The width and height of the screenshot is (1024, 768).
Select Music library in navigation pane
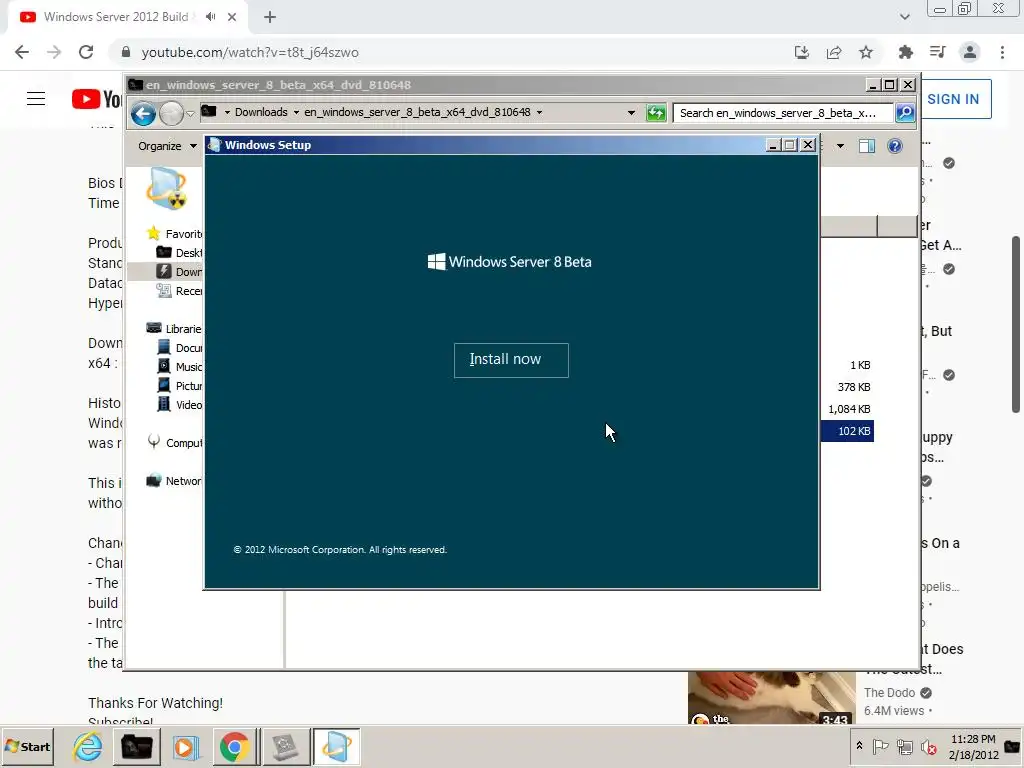pyautogui.click(x=179, y=366)
